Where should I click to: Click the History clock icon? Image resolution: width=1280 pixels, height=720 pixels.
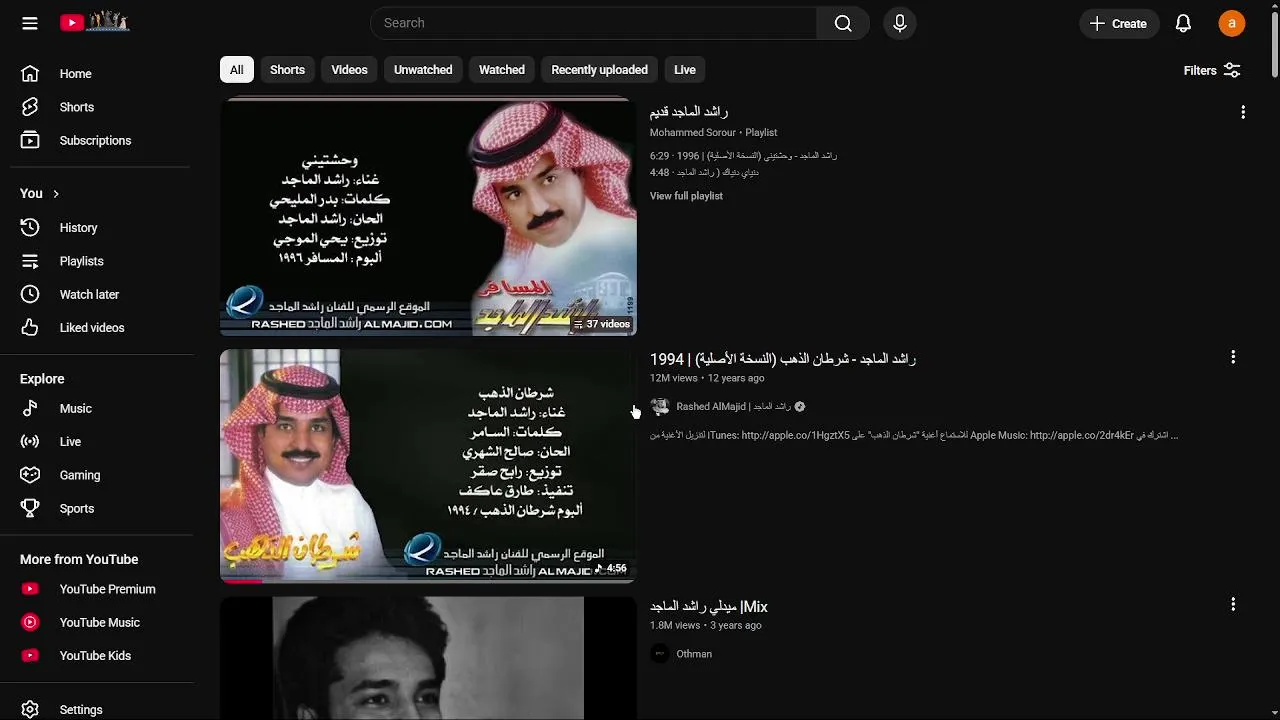(30, 227)
